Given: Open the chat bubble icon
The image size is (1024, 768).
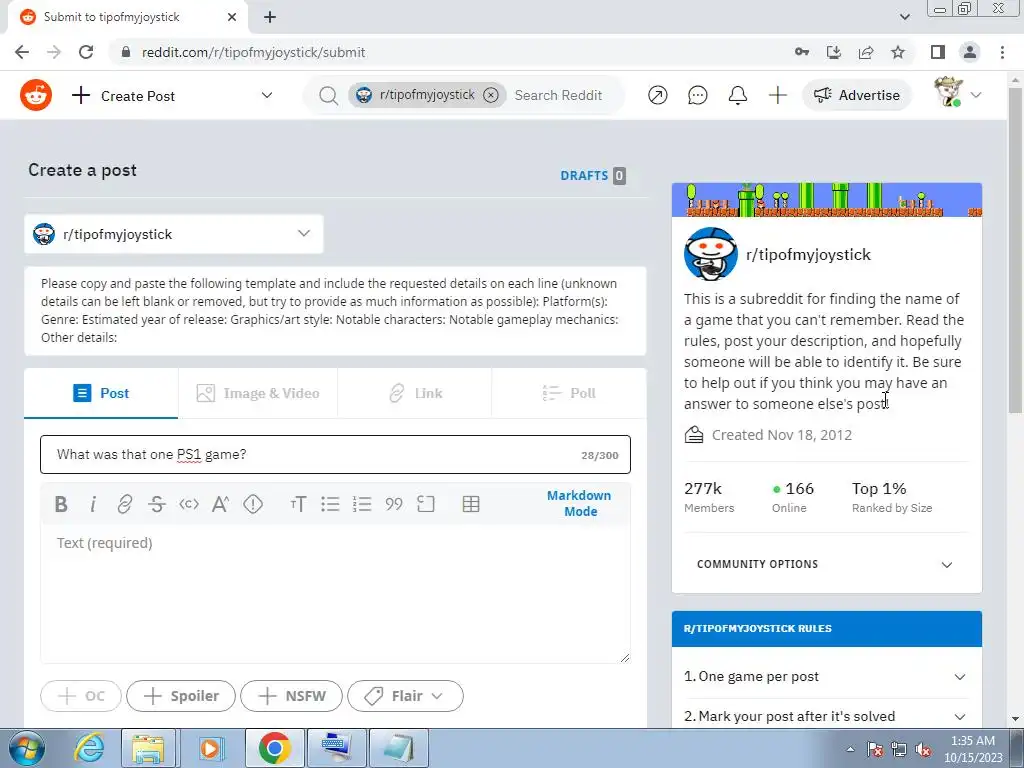Looking at the screenshot, I should [x=697, y=95].
